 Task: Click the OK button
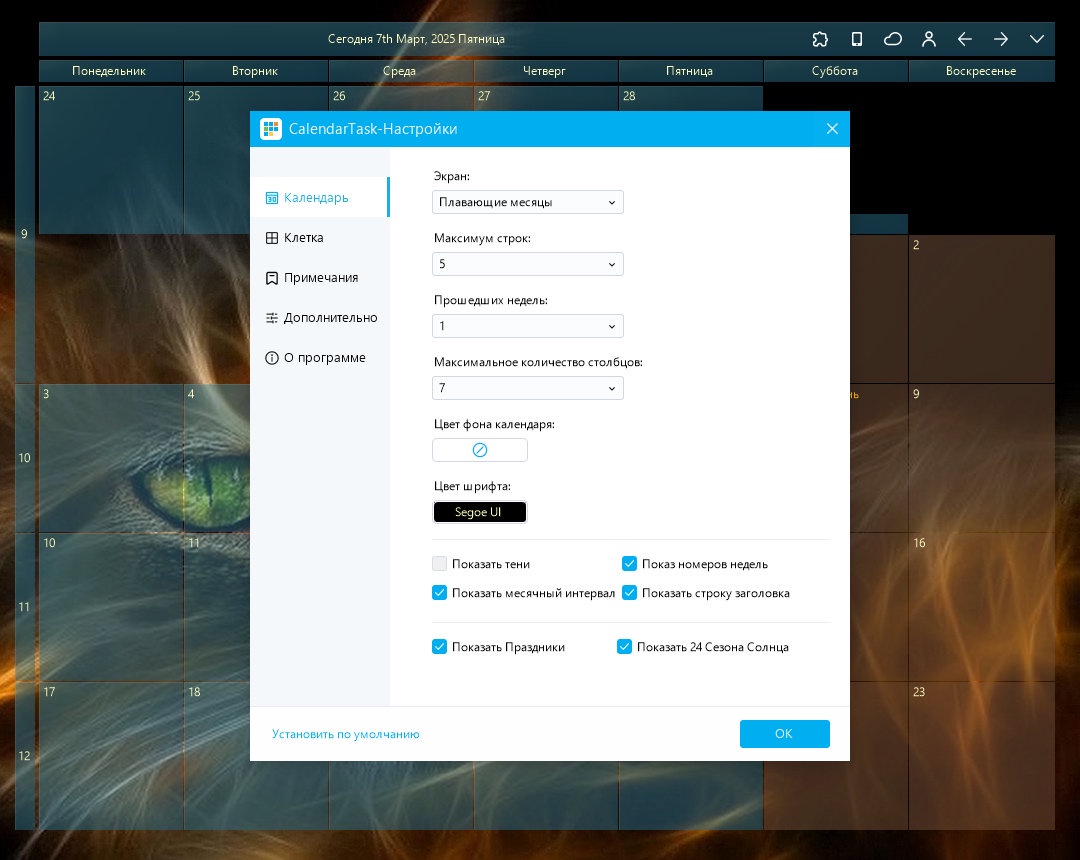click(785, 734)
